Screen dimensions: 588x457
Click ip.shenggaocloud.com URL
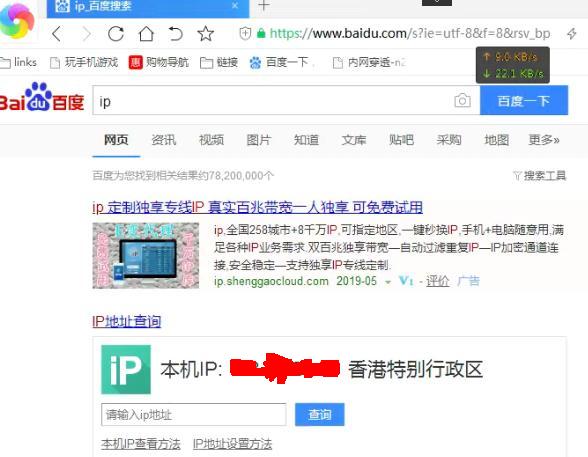pyautogui.click(x=271, y=281)
